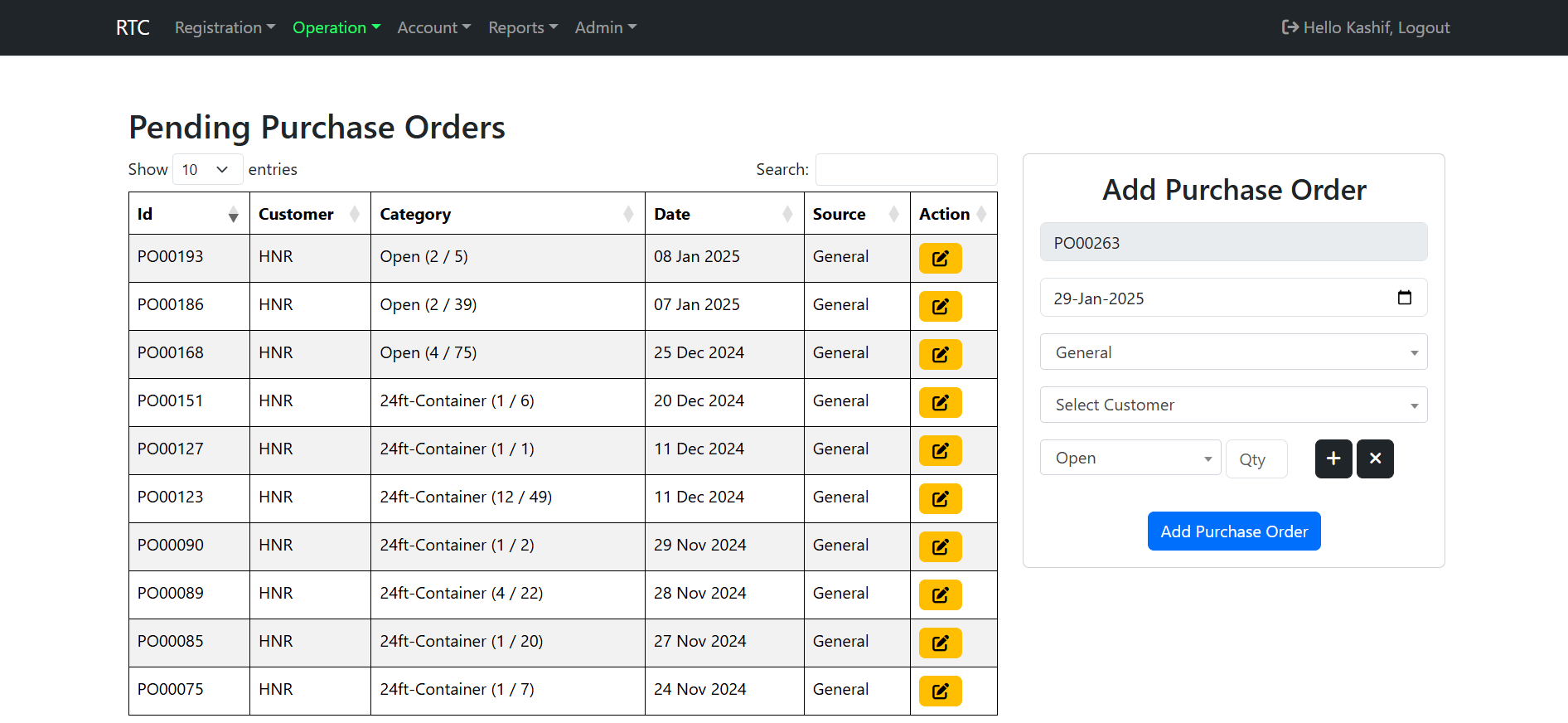Edit the PO00090 order row

pos(940,546)
